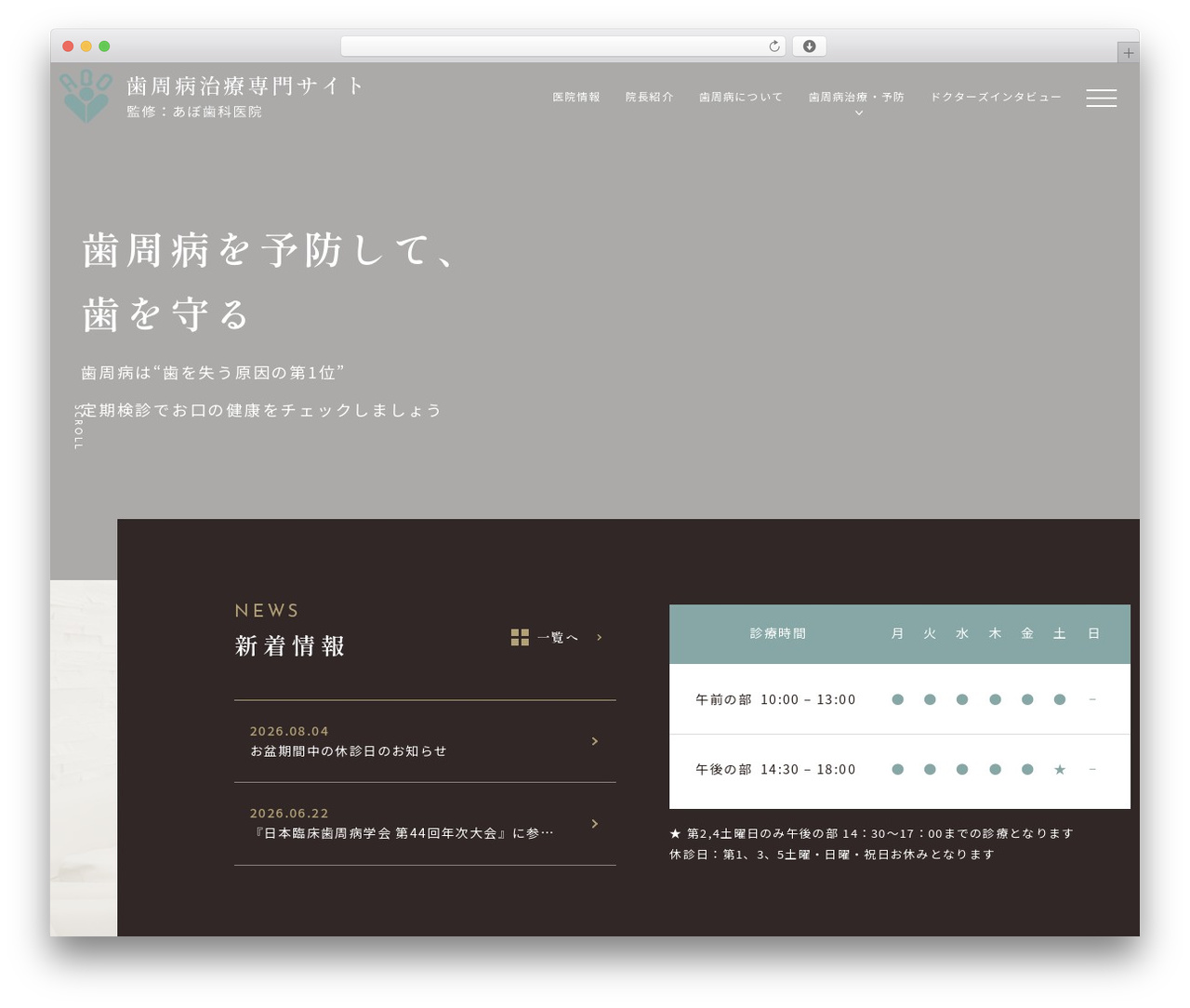This screenshot has width=1190, height=1008.
Task: Click the 休診日 closed-days note
Action: pyautogui.click(x=832, y=854)
